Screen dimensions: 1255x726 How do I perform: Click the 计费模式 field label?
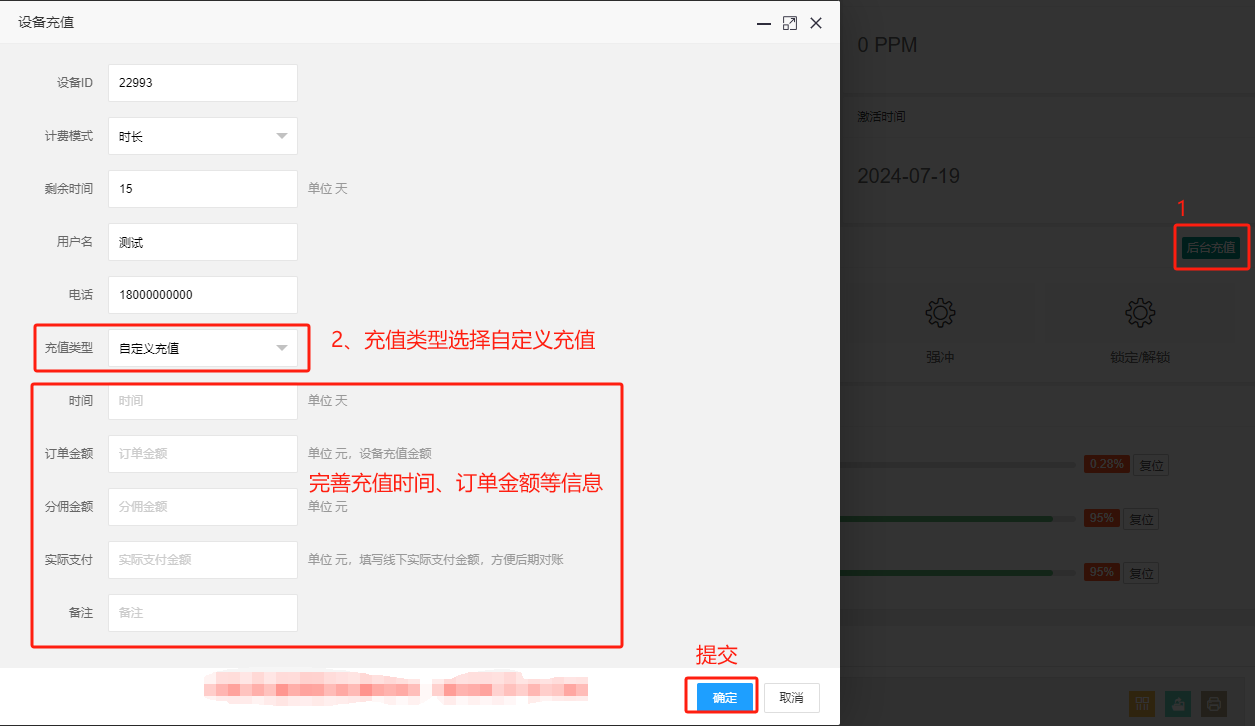(x=69, y=136)
